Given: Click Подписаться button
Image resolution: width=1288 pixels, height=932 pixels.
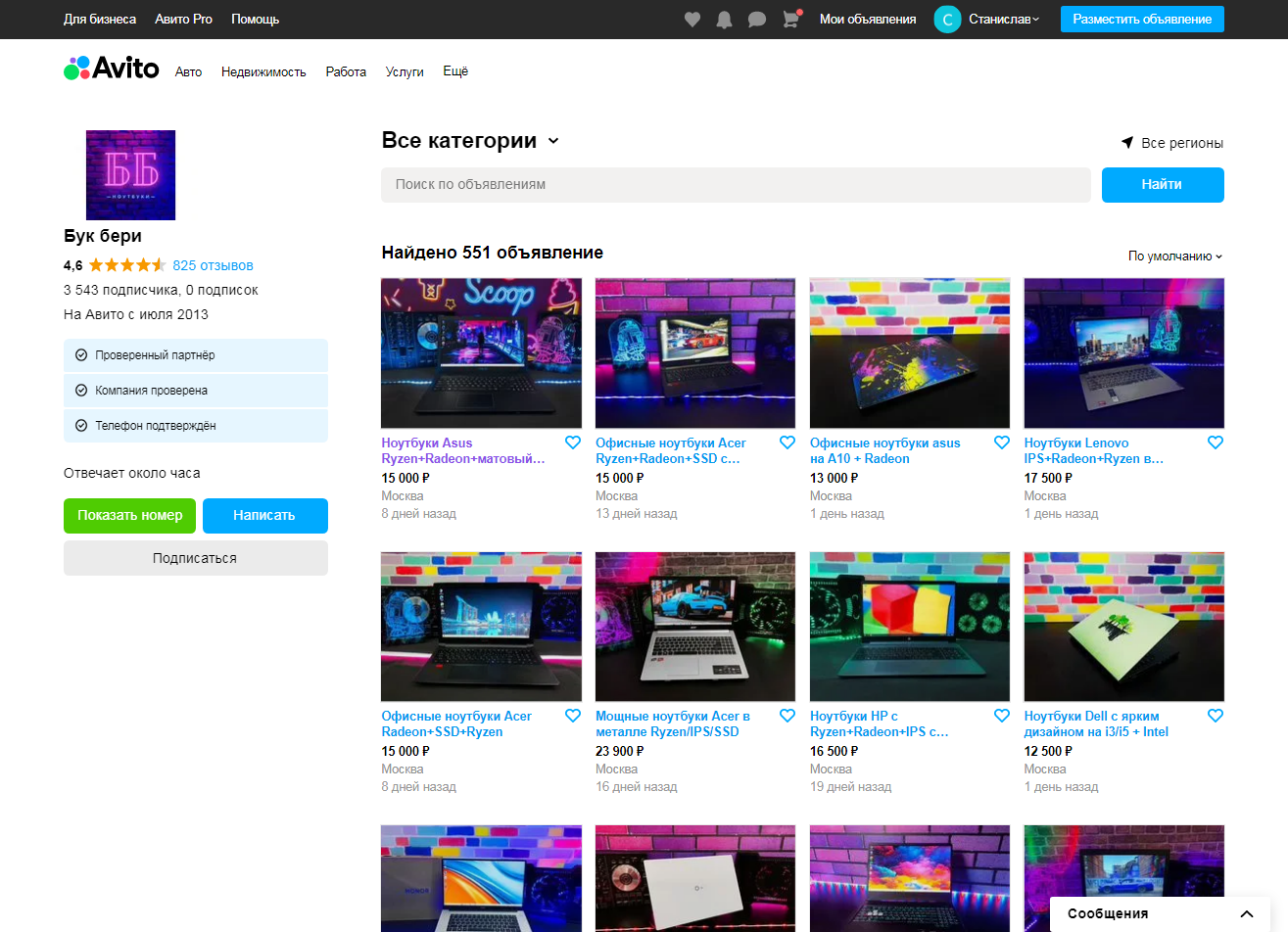Looking at the screenshot, I should (x=196, y=558).
